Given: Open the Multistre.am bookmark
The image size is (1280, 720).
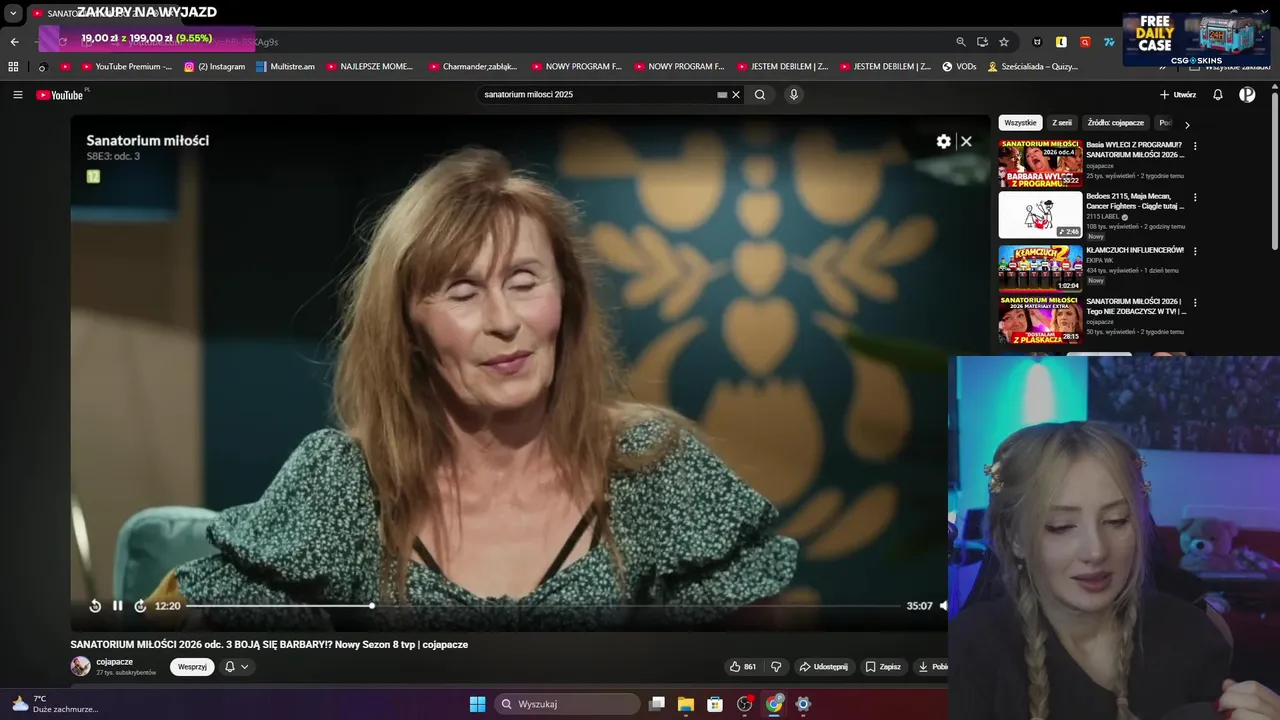Looking at the screenshot, I should click(285, 67).
